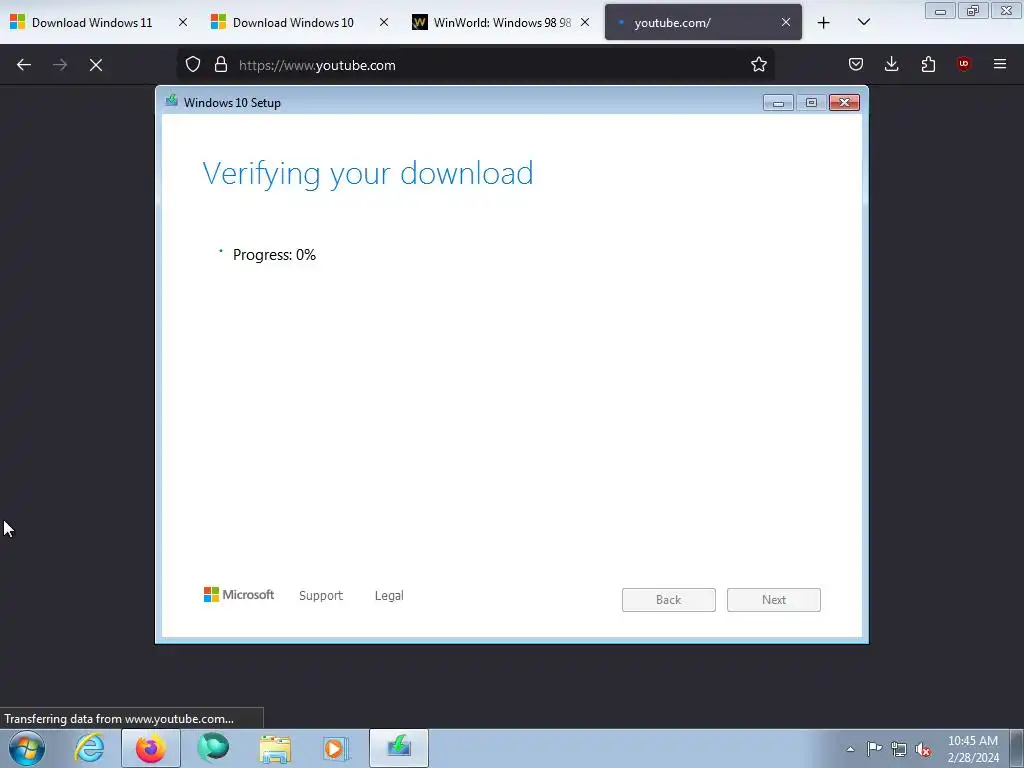The width and height of the screenshot is (1024, 768).
Task: Close the WinWorld tab
Action: click(x=585, y=22)
